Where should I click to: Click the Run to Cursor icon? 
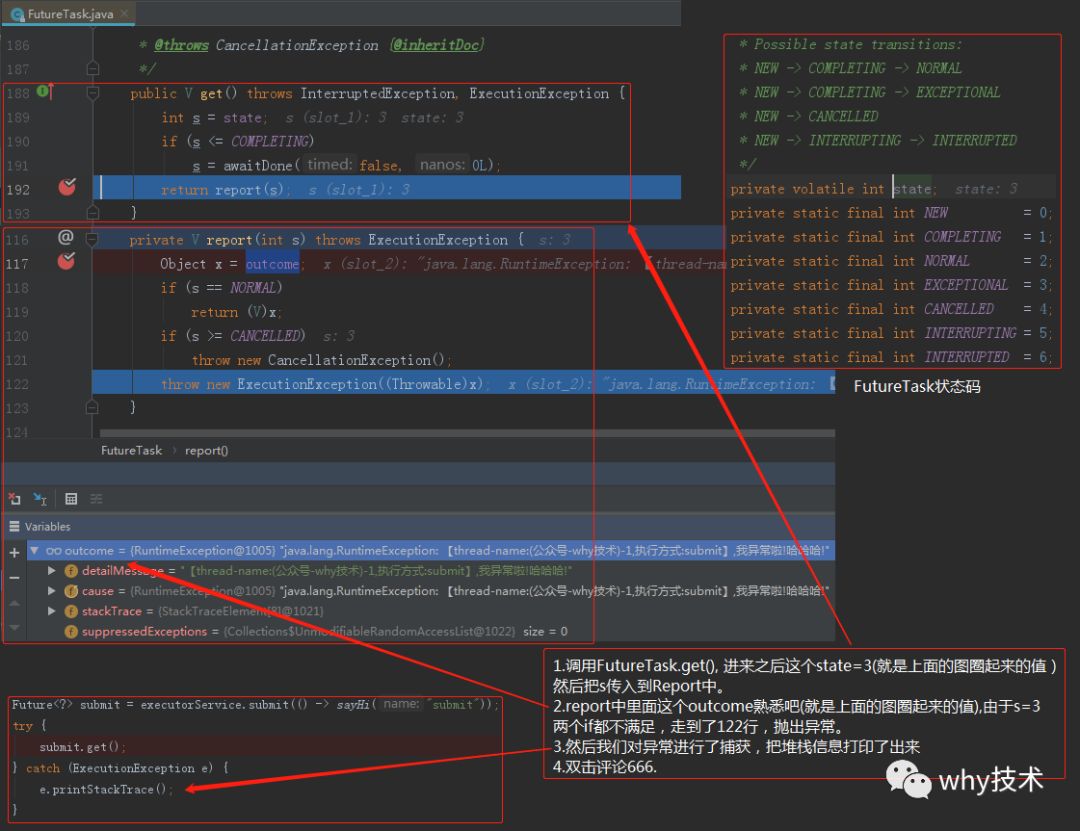click(x=40, y=498)
